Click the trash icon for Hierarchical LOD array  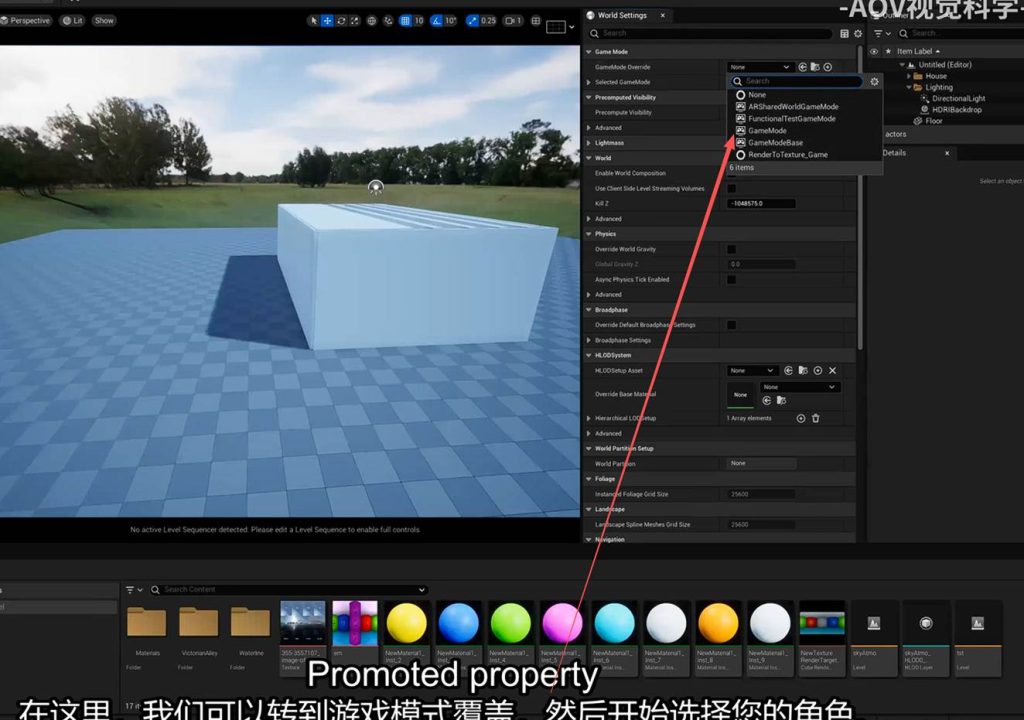tap(815, 418)
